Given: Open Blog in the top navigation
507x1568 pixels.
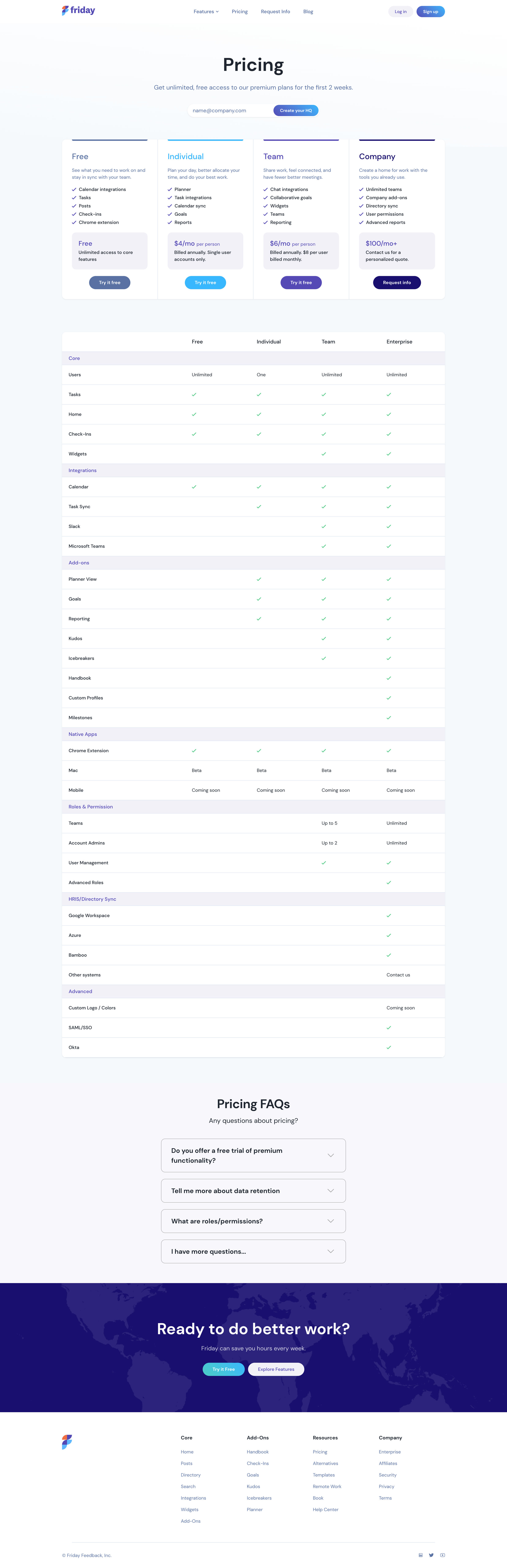Looking at the screenshot, I should (x=308, y=12).
